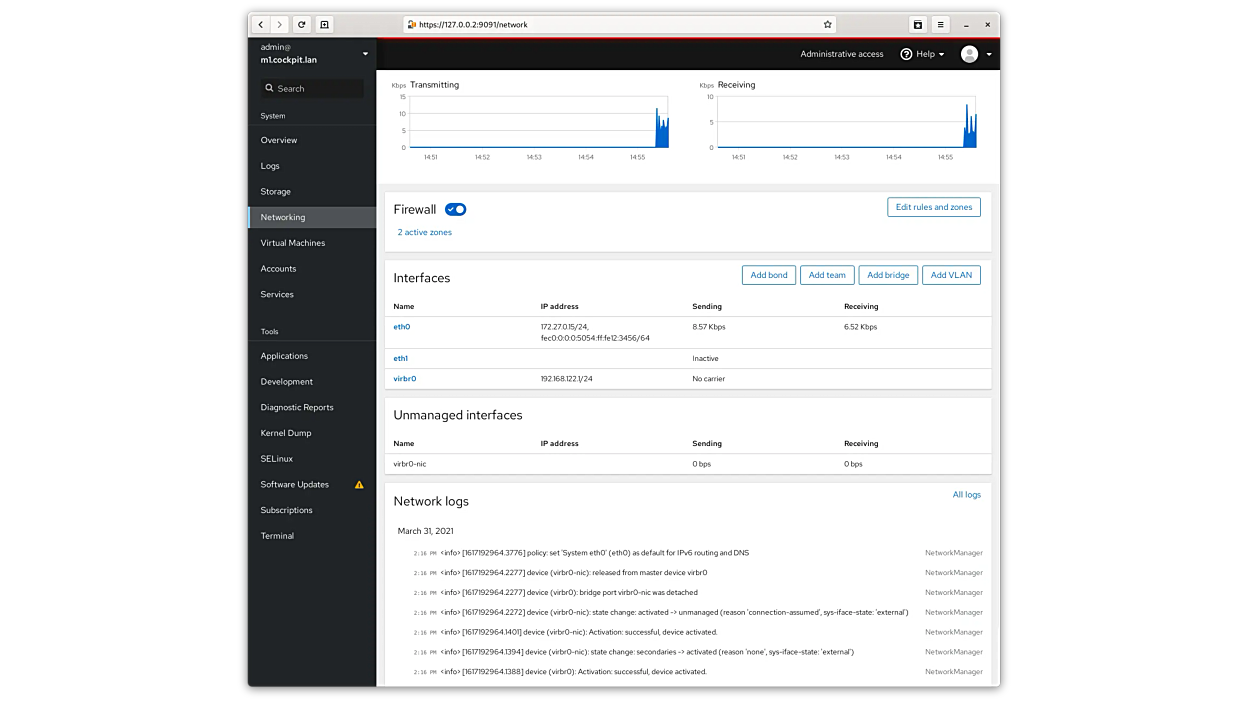Open the 2 active zones link
The image size is (1248, 702).
pyautogui.click(x=425, y=232)
